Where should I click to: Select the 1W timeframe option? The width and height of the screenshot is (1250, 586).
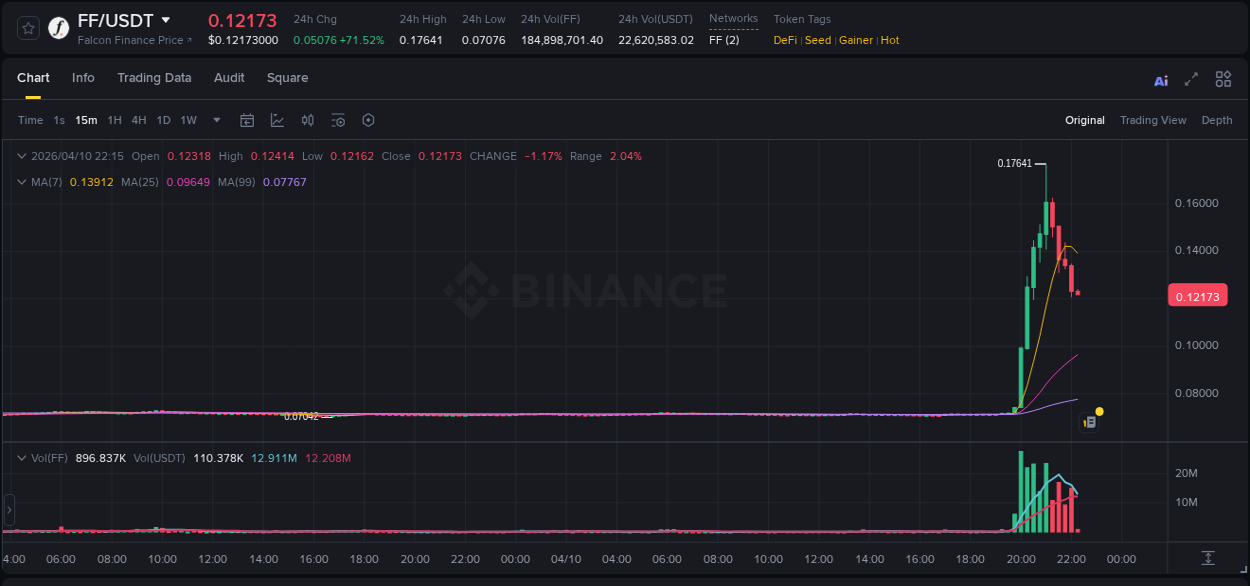tap(187, 119)
